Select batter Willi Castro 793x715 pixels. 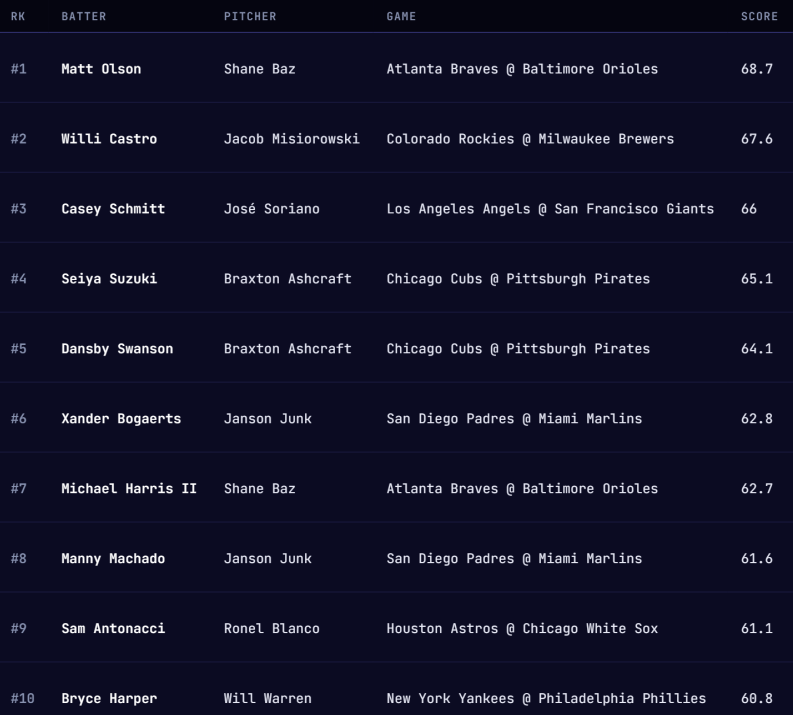(x=109, y=139)
